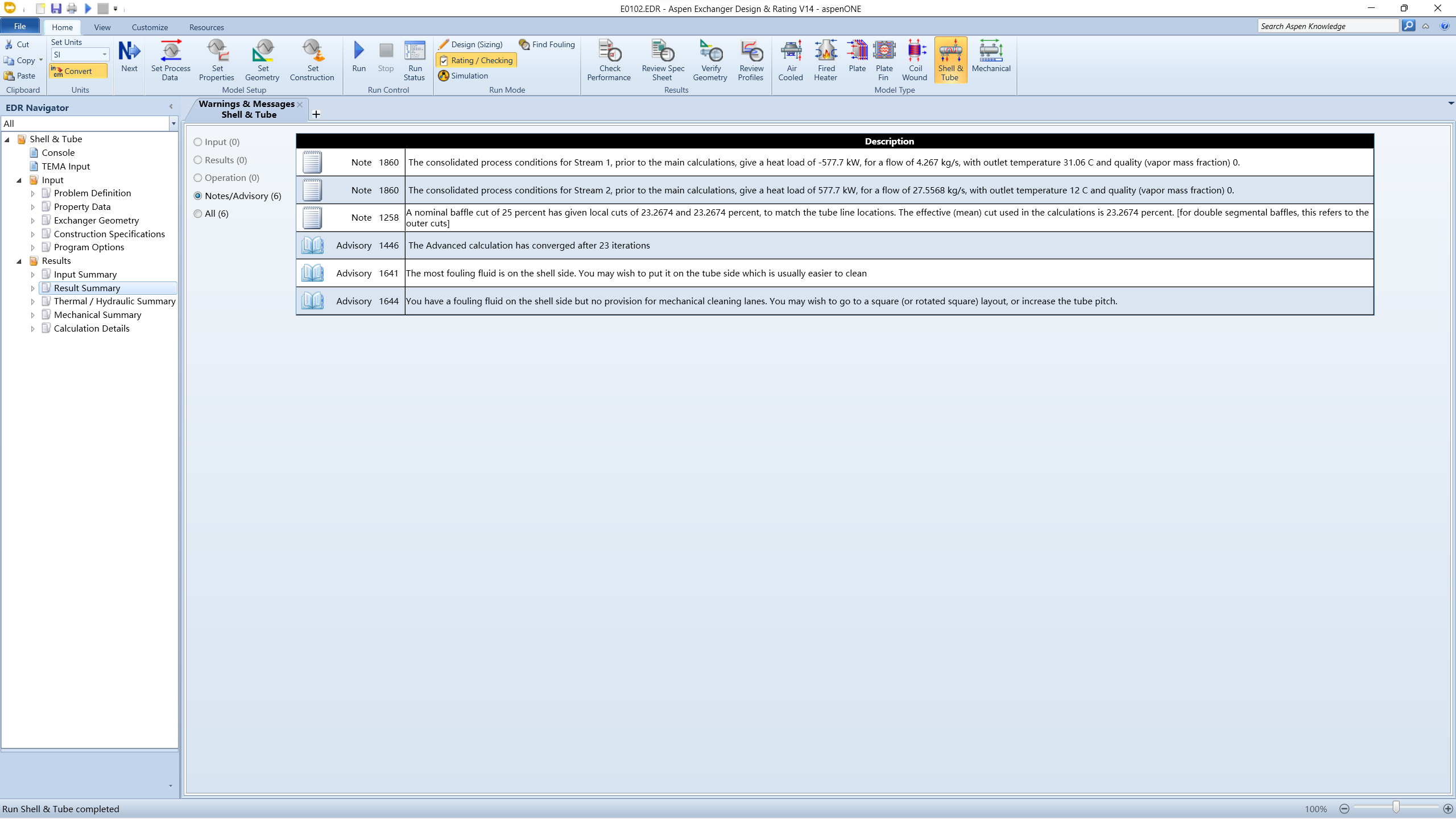Open the Customize ribbon tab
Viewport: 1456px width, 819px height.
(x=150, y=27)
